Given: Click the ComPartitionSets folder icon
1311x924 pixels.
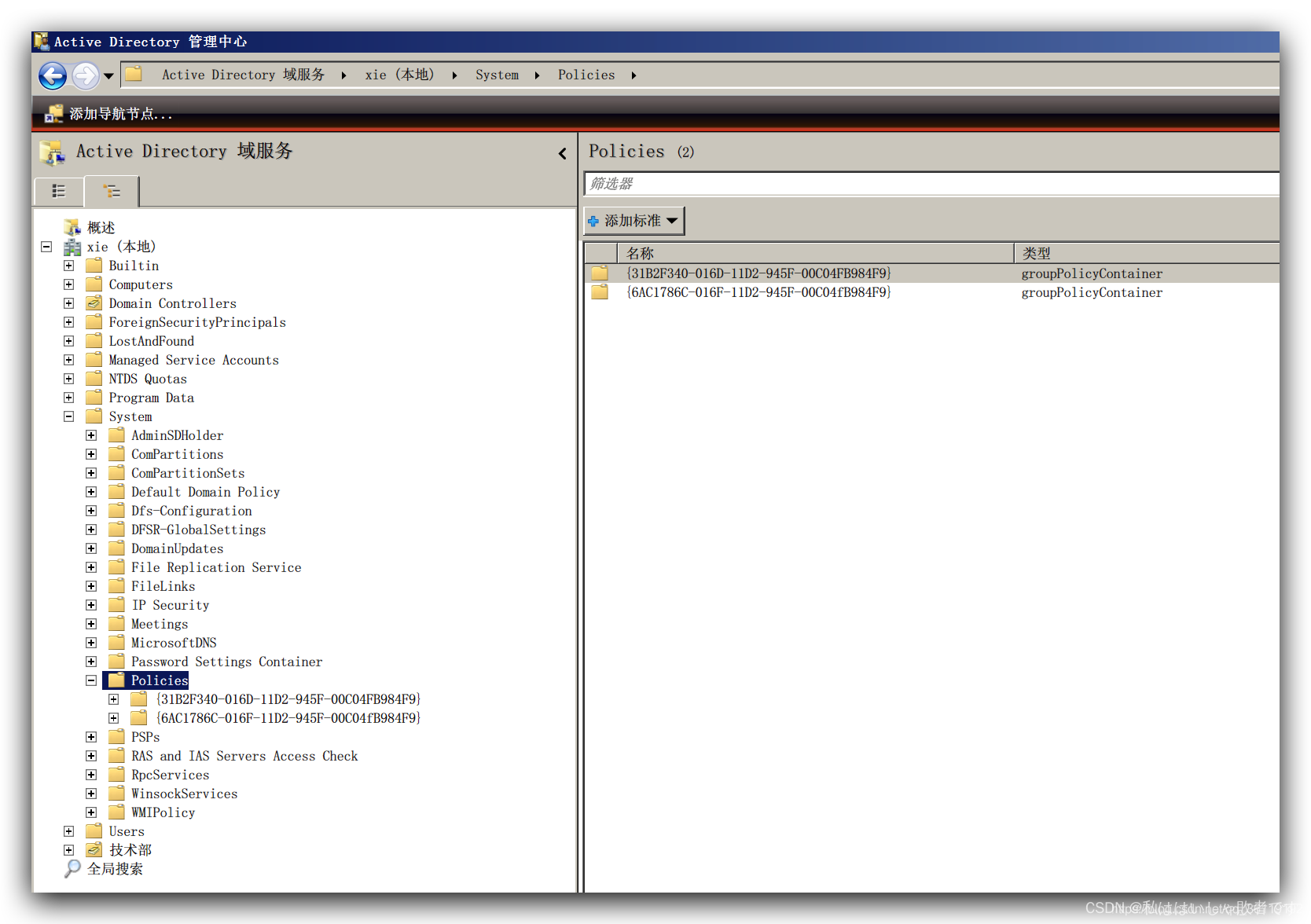Looking at the screenshot, I should [x=117, y=473].
